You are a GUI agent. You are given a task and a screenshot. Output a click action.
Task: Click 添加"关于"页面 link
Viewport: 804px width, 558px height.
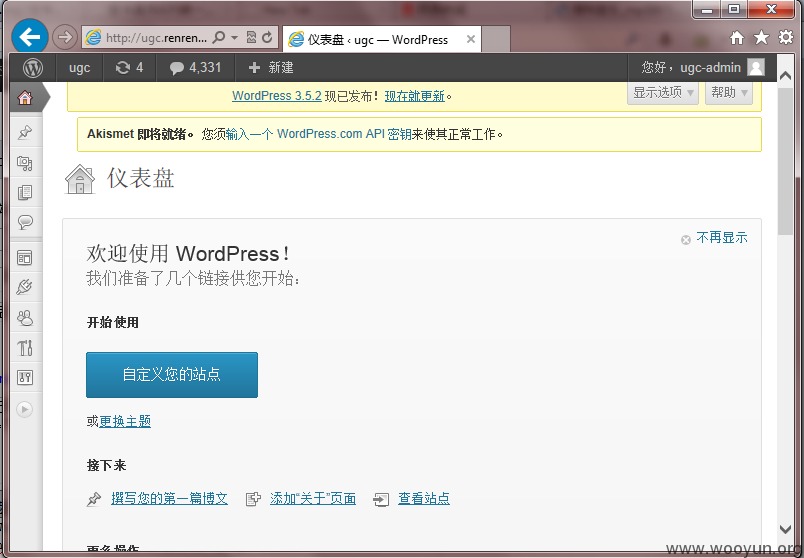click(313, 499)
